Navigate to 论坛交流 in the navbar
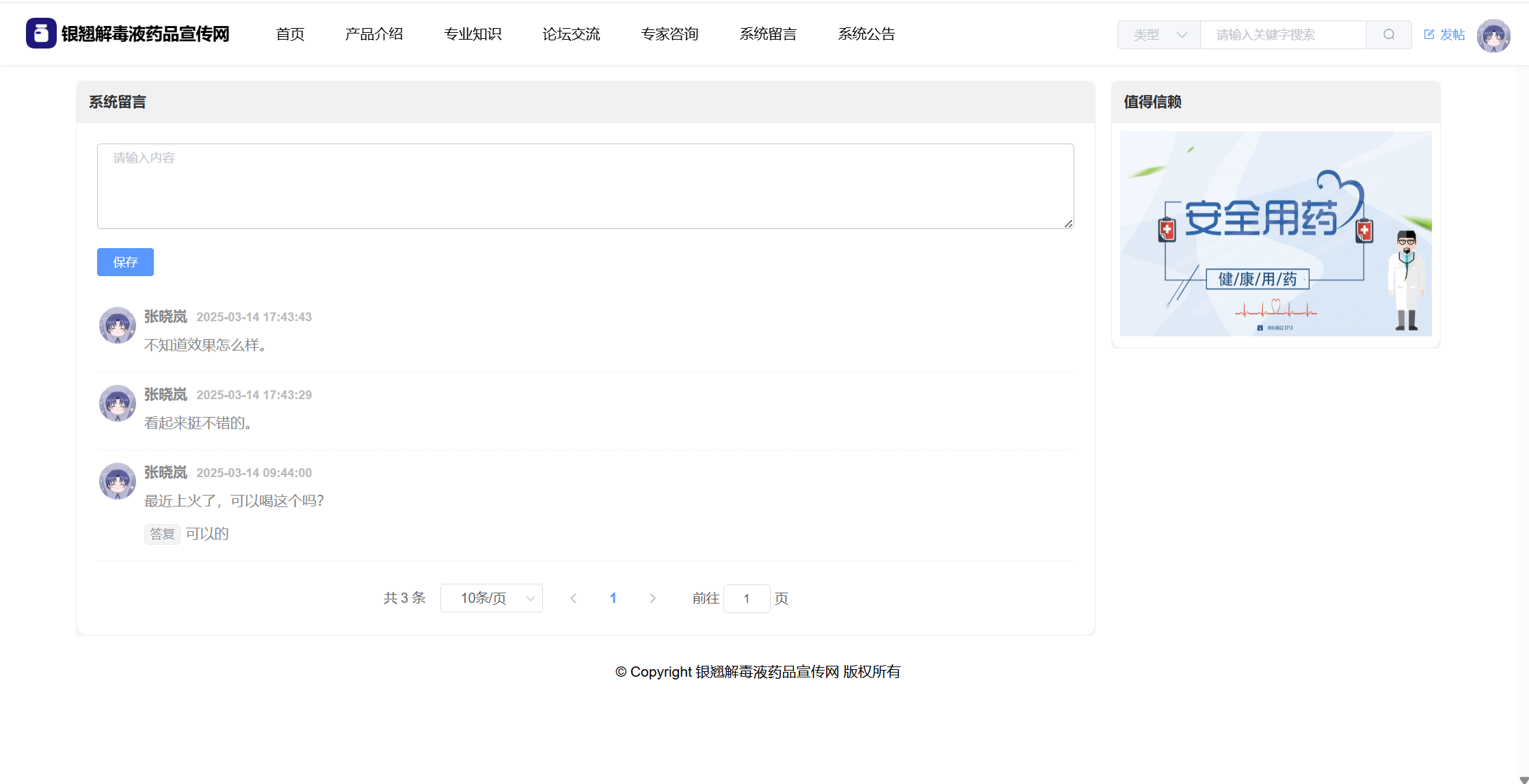The image size is (1529, 784). tap(571, 34)
